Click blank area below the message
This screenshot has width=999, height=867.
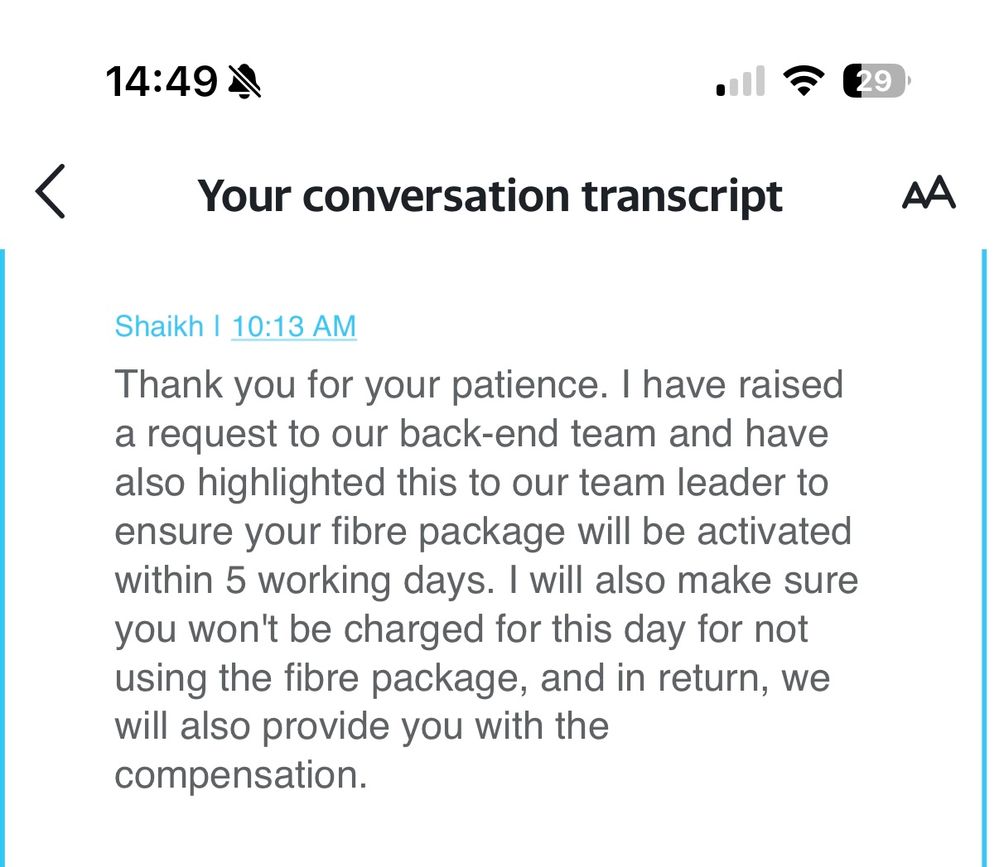coord(490,830)
